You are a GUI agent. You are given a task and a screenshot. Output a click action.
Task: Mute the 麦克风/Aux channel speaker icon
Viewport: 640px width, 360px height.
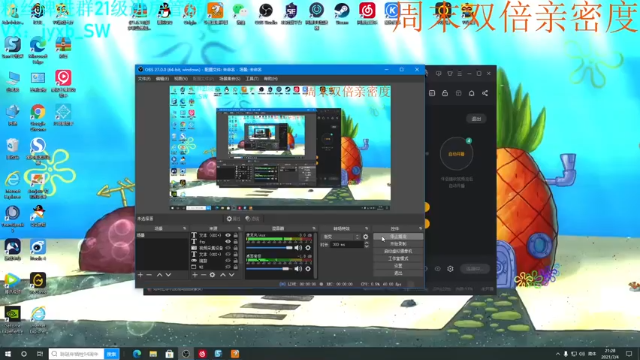298,248
